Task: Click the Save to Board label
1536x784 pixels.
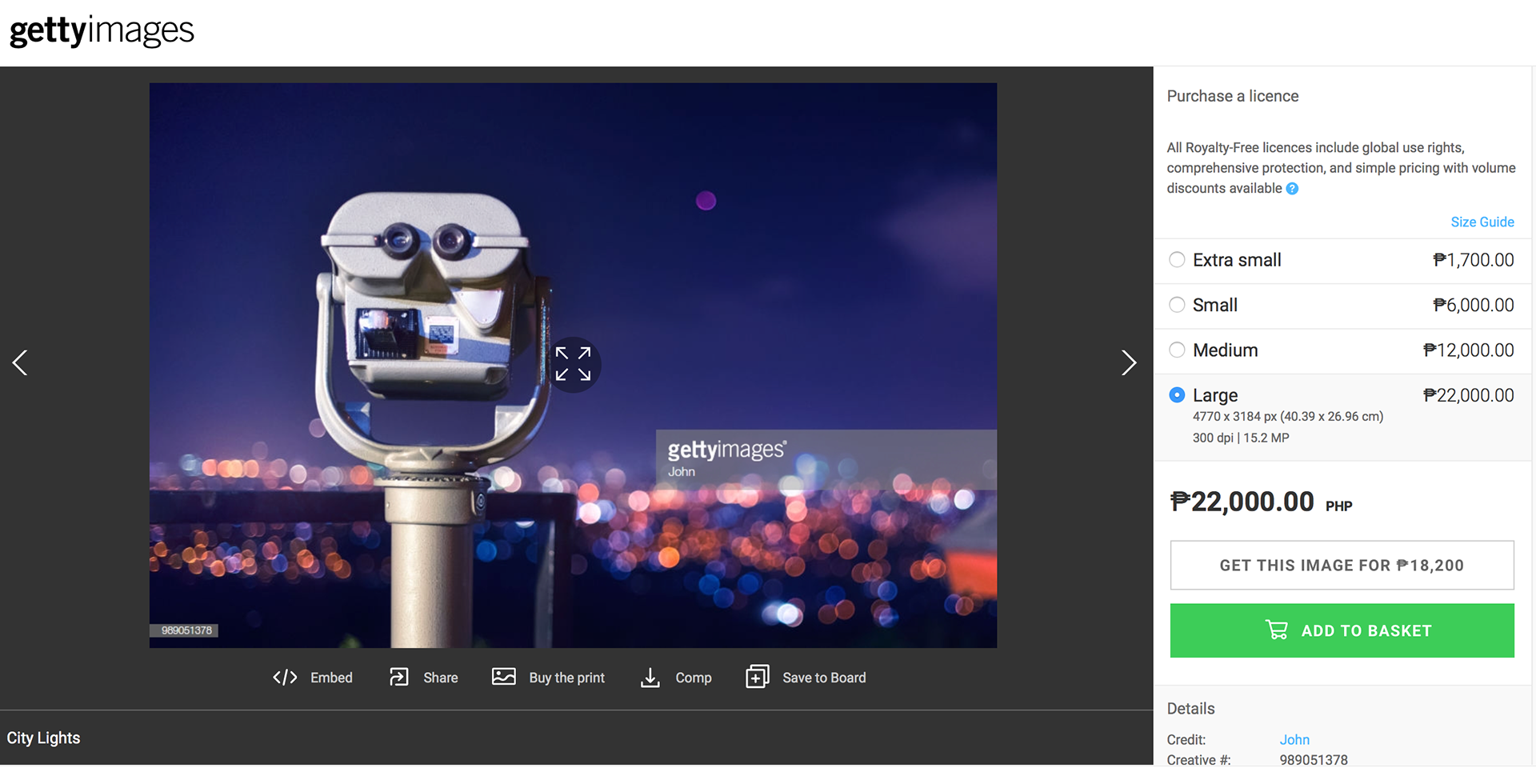Action: click(824, 678)
